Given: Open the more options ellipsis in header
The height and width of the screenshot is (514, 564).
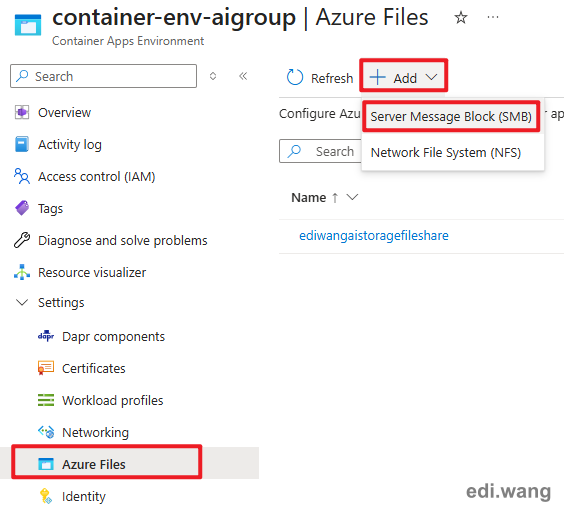Looking at the screenshot, I should click(x=493, y=17).
